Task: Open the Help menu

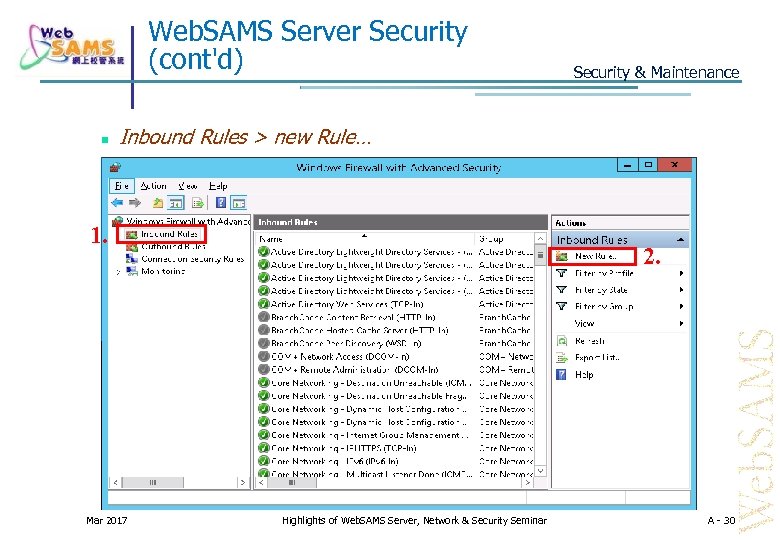Action: click(x=218, y=185)
